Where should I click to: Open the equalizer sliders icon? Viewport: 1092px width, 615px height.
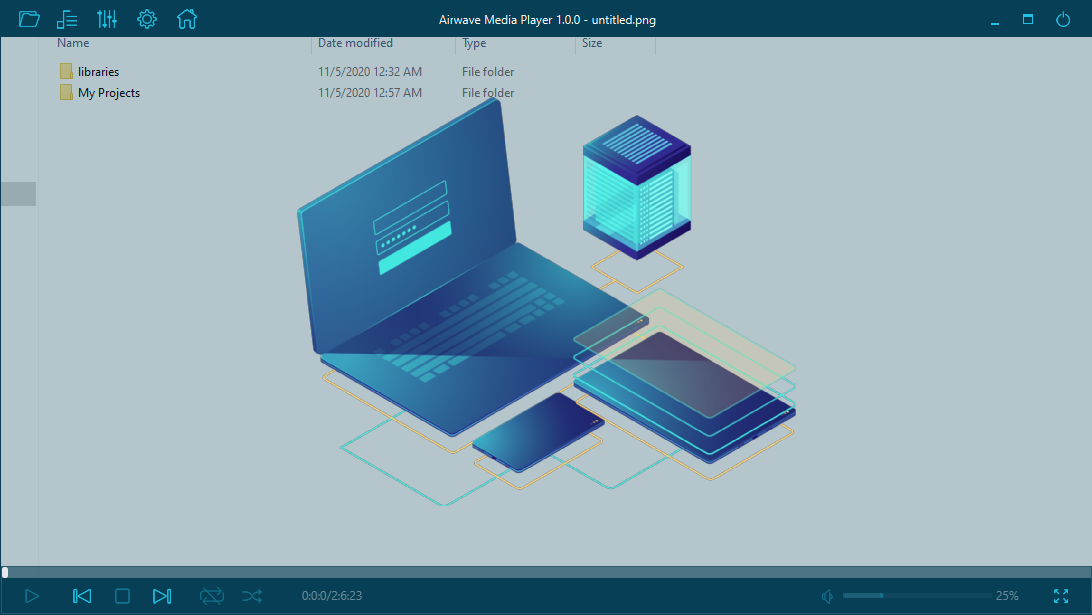tap(107, 19)
